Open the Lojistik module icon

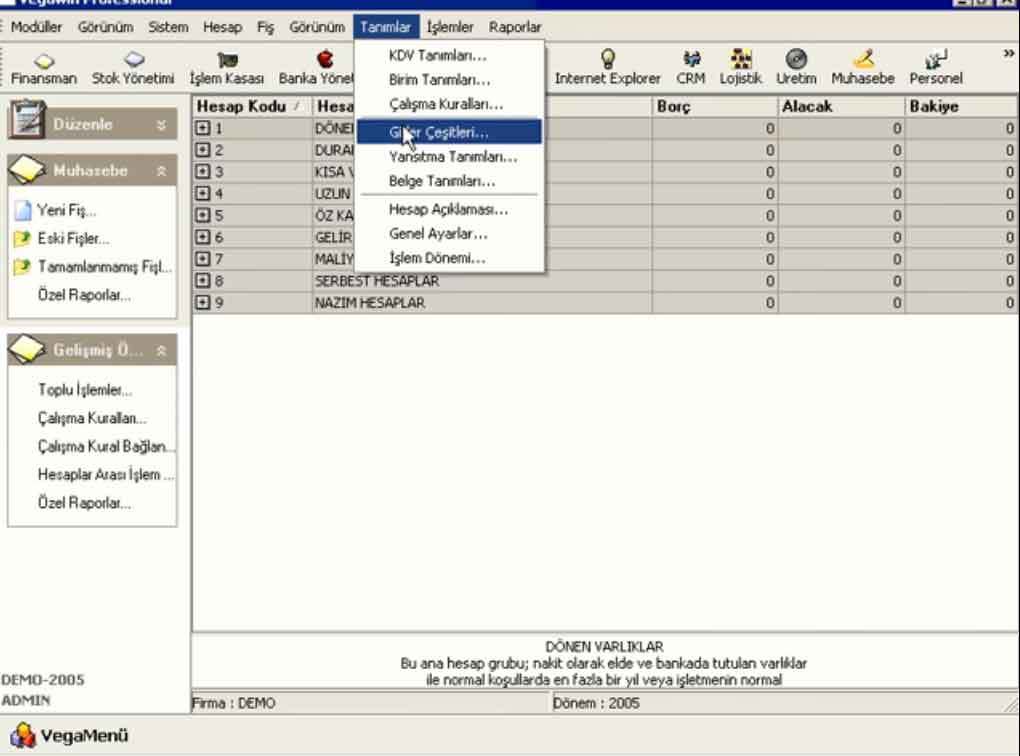(x=740, y=68)
